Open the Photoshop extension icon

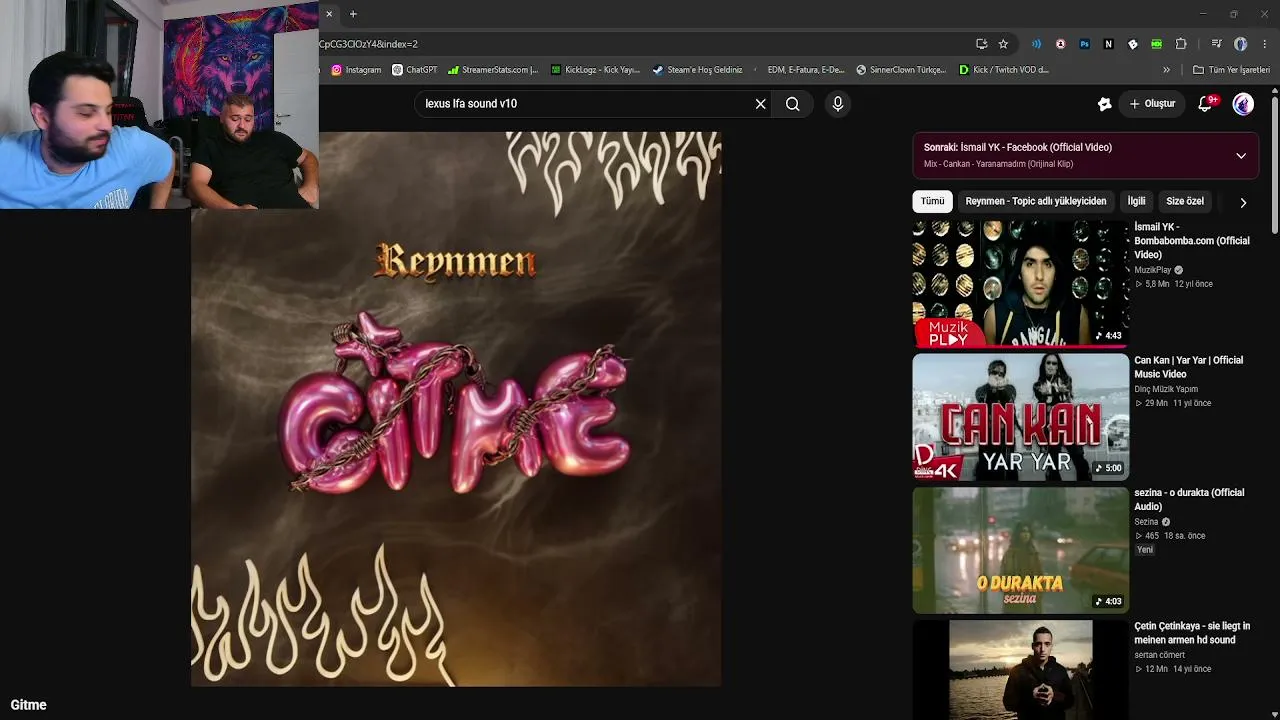pyautogui.click(x=1084, y=44)
